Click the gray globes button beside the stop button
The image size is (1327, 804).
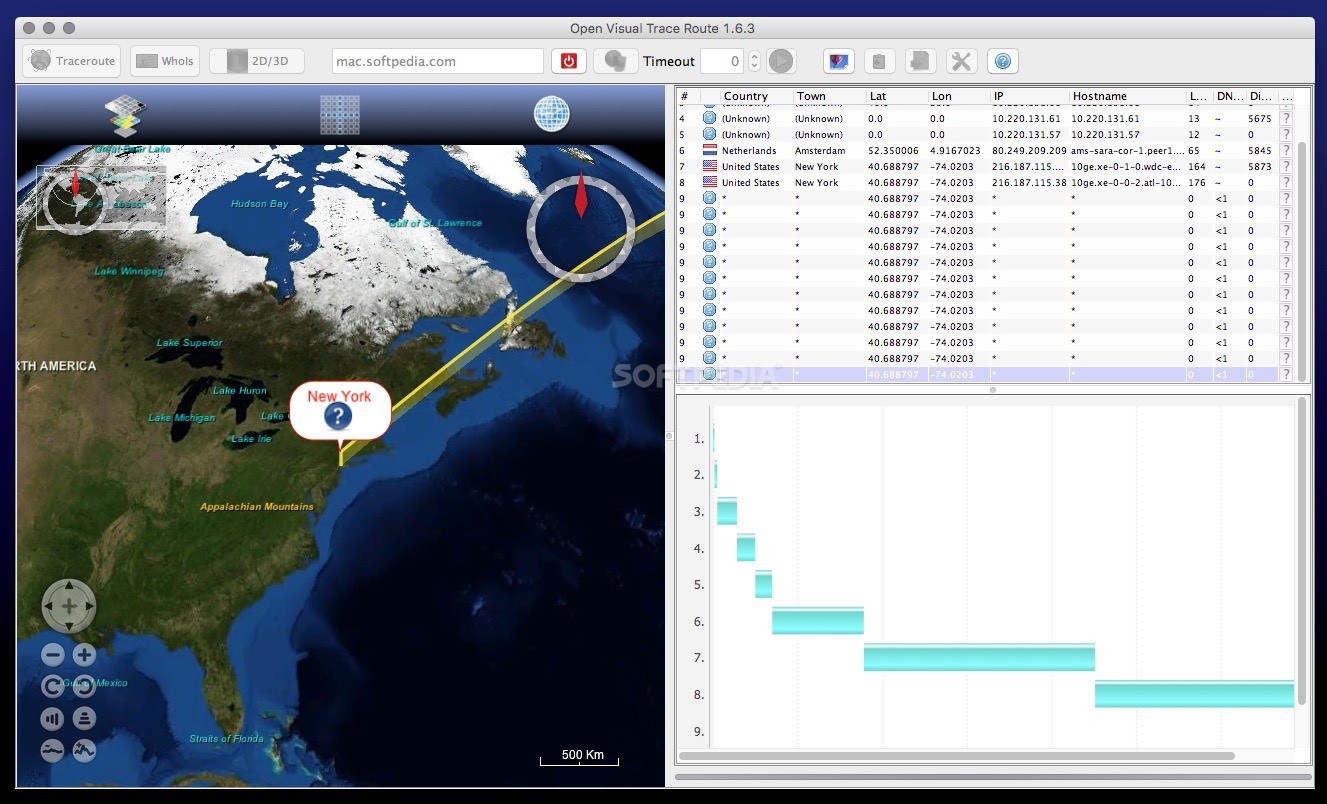[616, 61]
